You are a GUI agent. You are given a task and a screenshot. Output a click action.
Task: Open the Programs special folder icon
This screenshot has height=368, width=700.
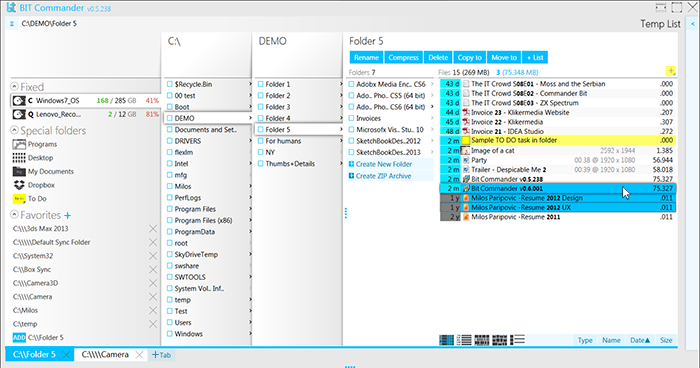(x=19, y=144)
